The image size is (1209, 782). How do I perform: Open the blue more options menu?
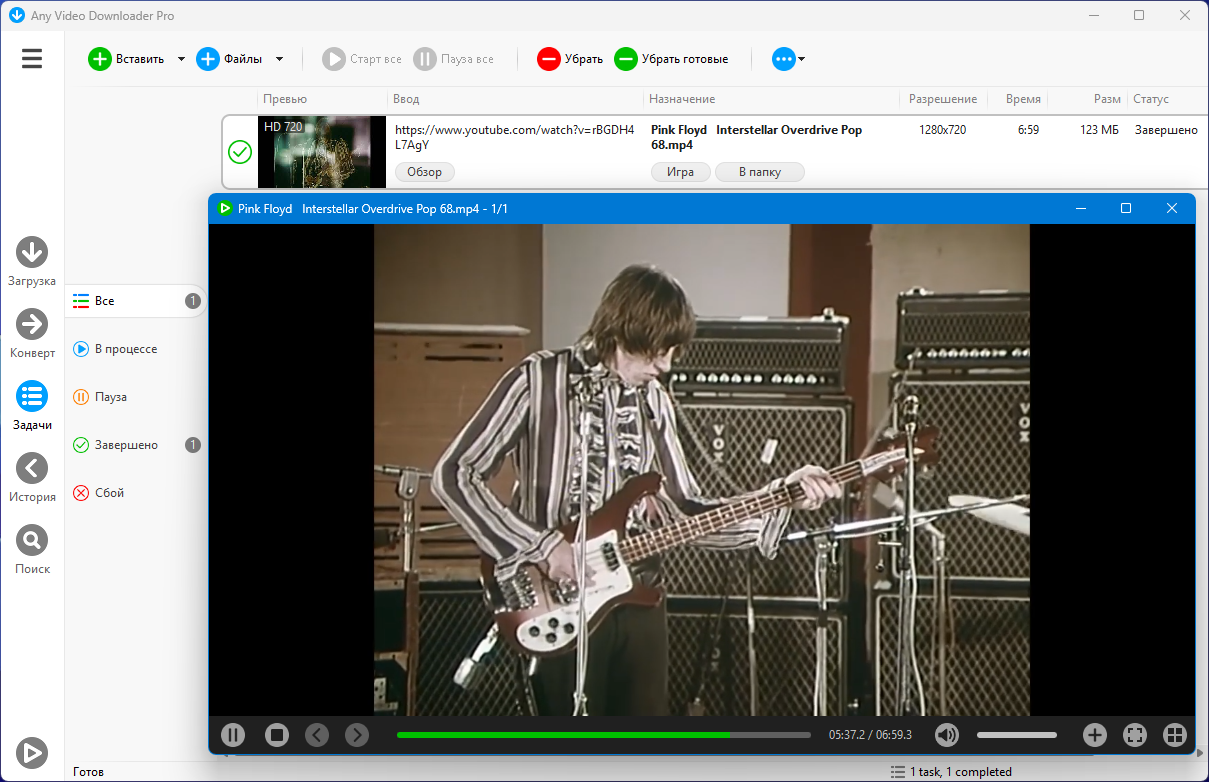pyautogui.click(x=788, y=59)
